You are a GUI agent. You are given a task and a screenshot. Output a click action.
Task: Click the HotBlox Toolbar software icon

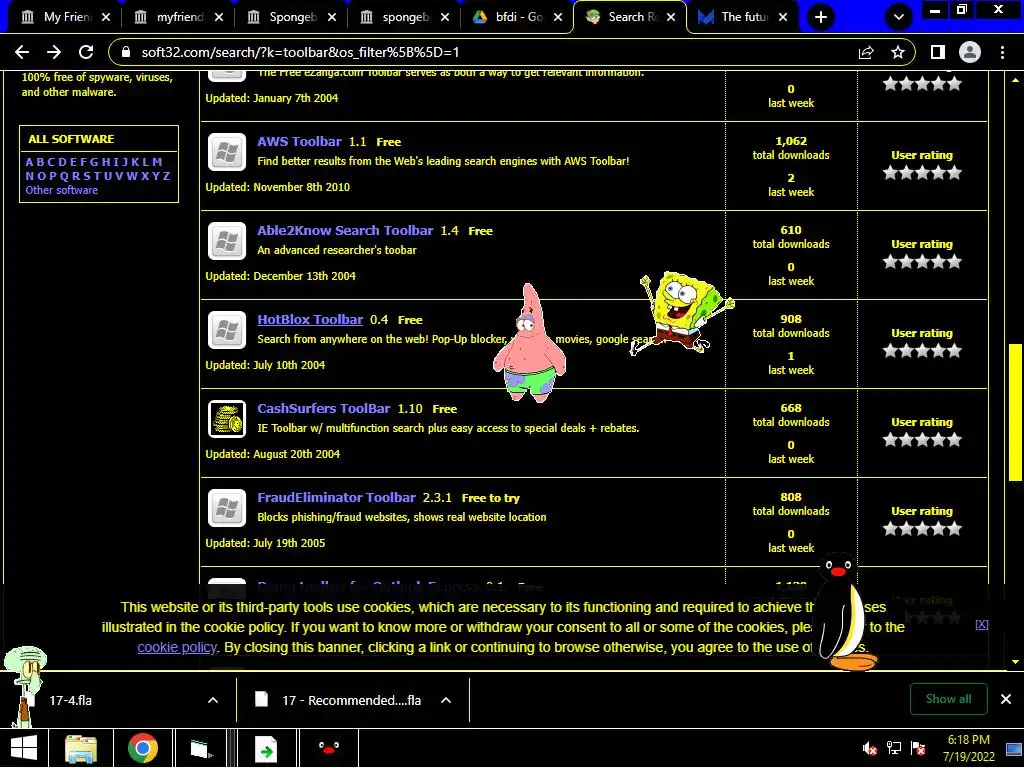227,330
